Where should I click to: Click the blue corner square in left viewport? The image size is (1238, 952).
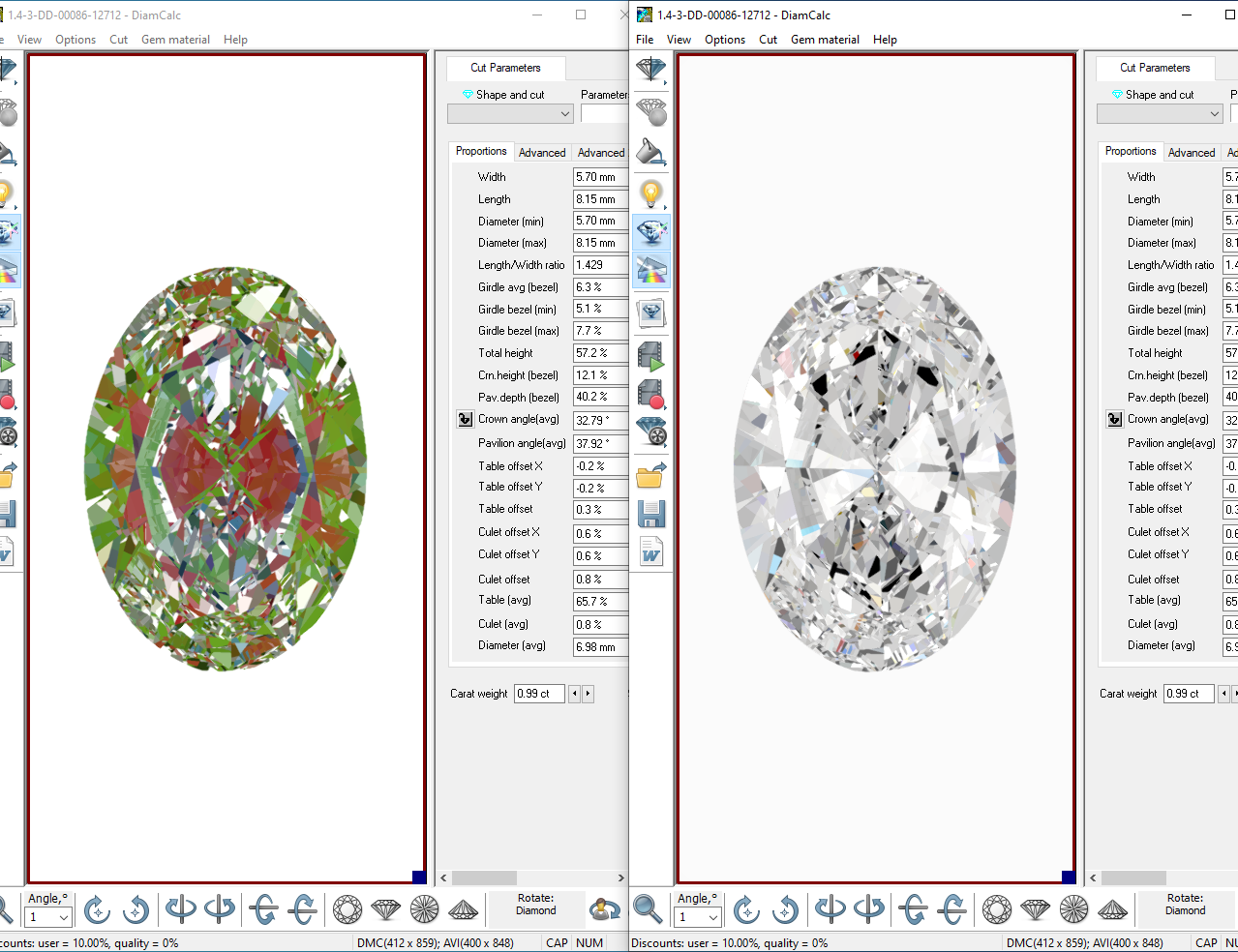point(419,877)
